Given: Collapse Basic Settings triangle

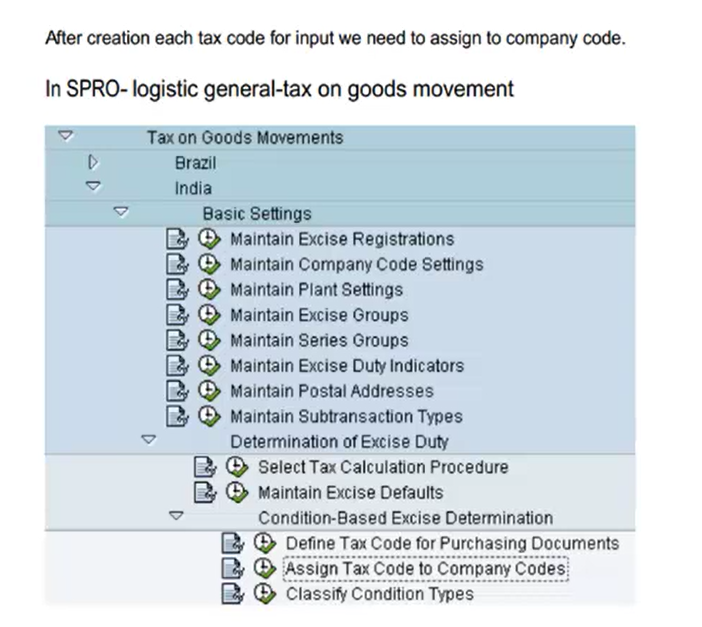Looking at the screenshot, I should pos(121,211).
